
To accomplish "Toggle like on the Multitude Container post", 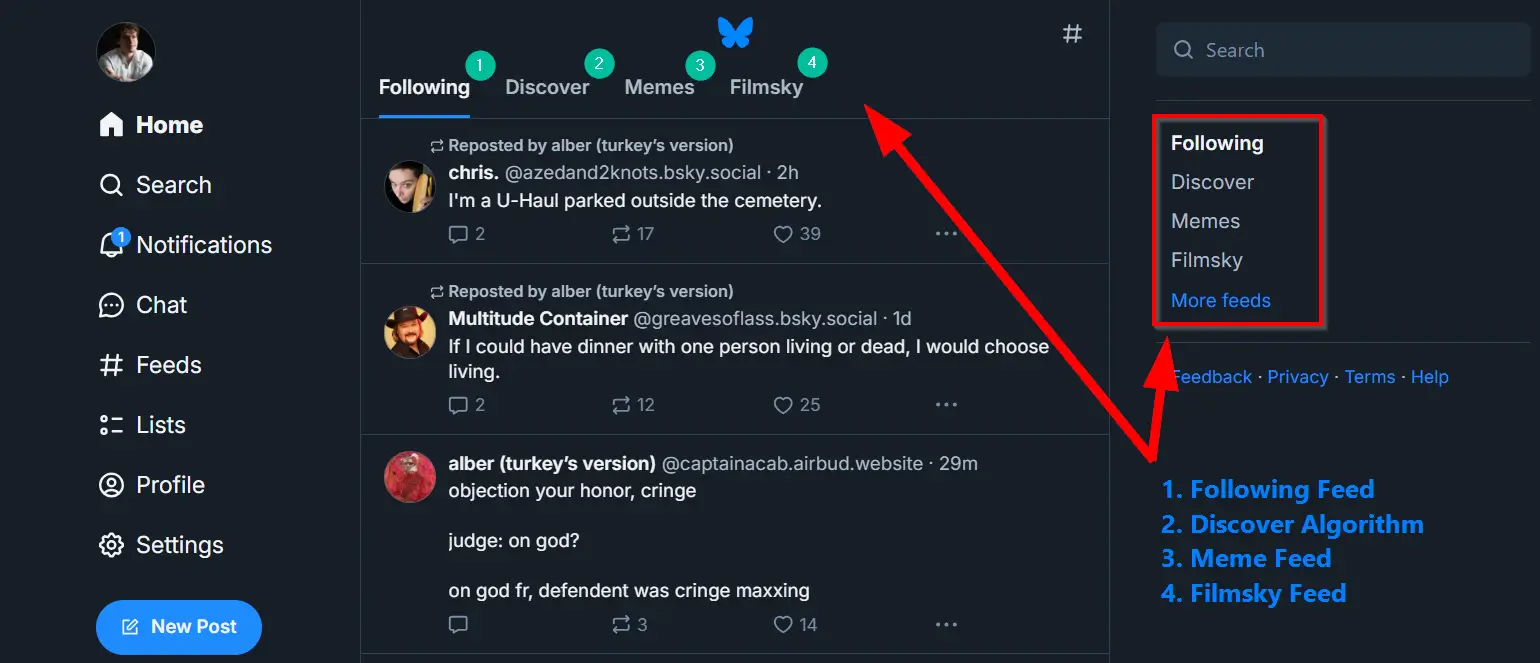I will pyautogui.click(x=784, y=405).
